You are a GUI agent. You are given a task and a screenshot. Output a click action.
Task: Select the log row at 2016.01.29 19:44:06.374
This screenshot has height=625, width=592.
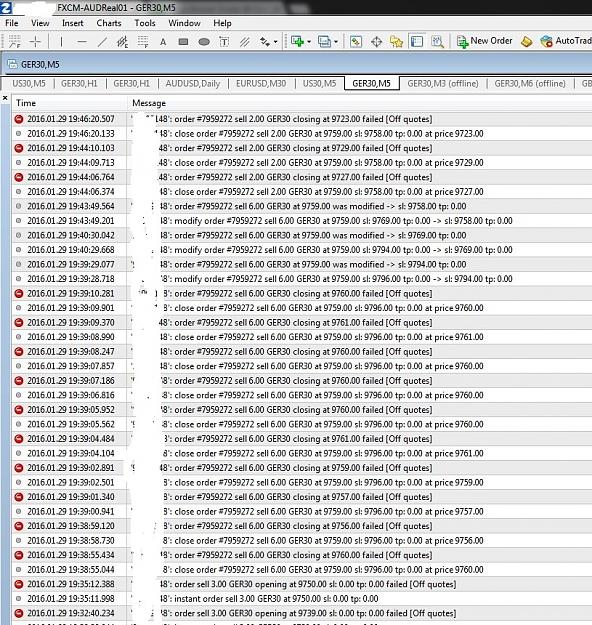pyautogui.click(x=302, y=192)
